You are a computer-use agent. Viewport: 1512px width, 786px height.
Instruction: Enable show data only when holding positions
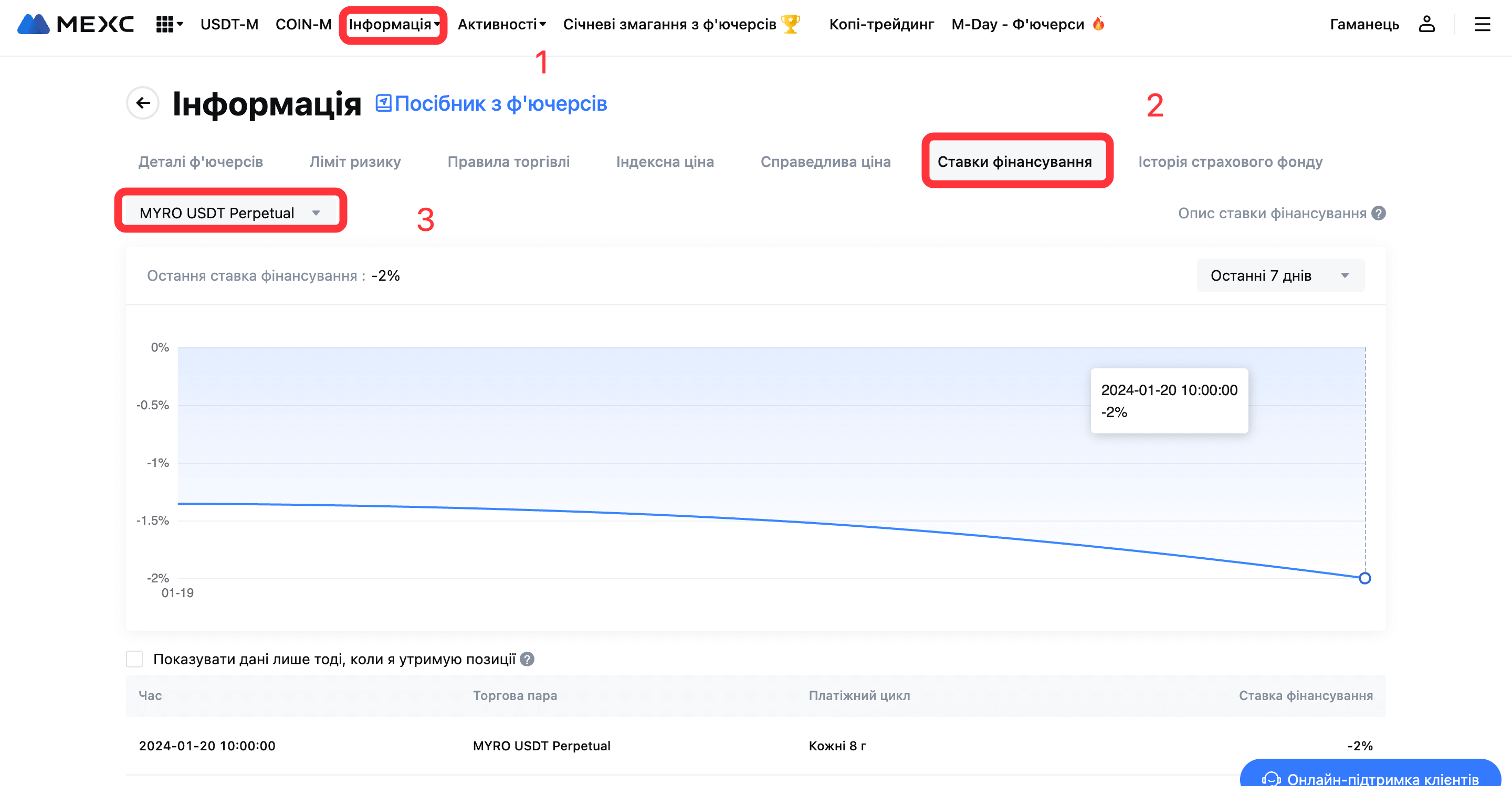(134, 660)
